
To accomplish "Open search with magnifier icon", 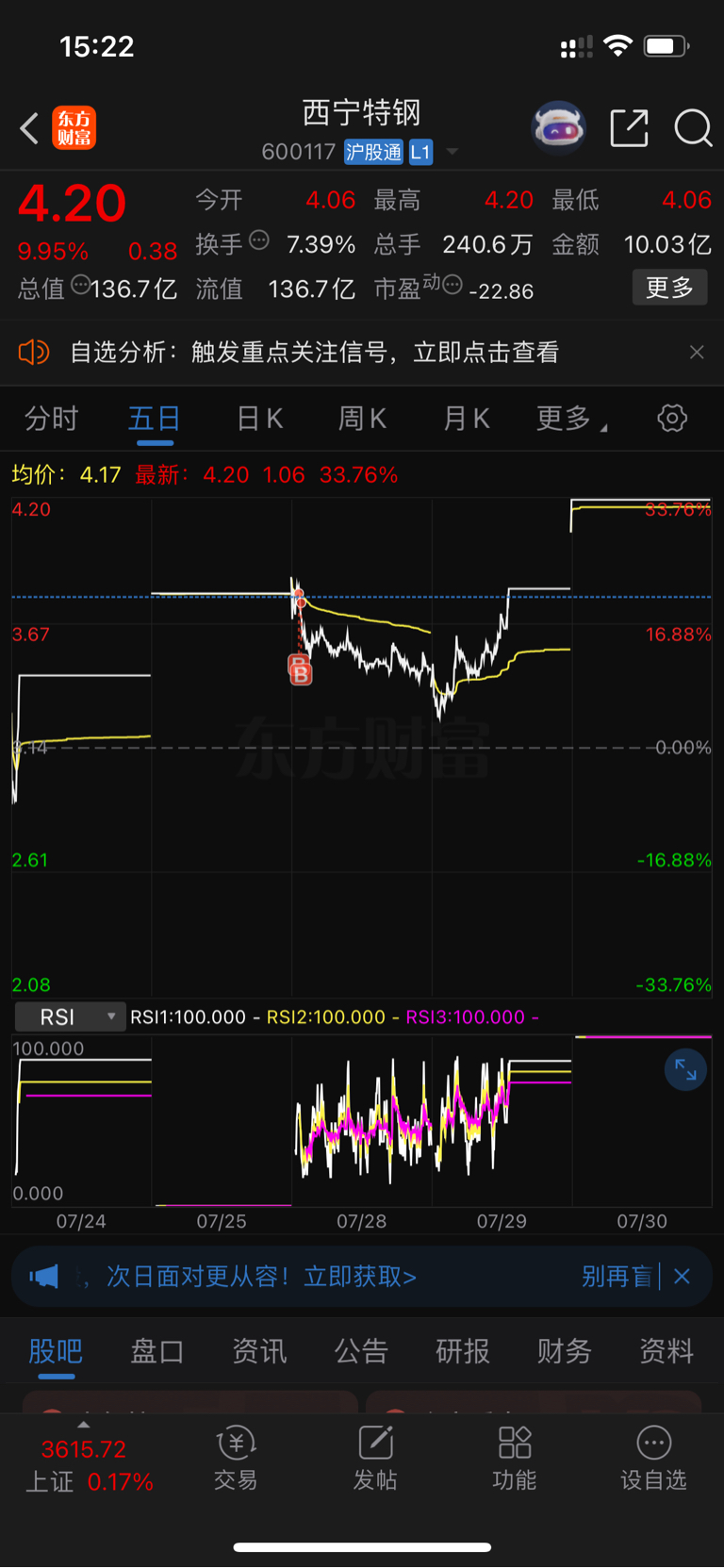I will (693, 128).
